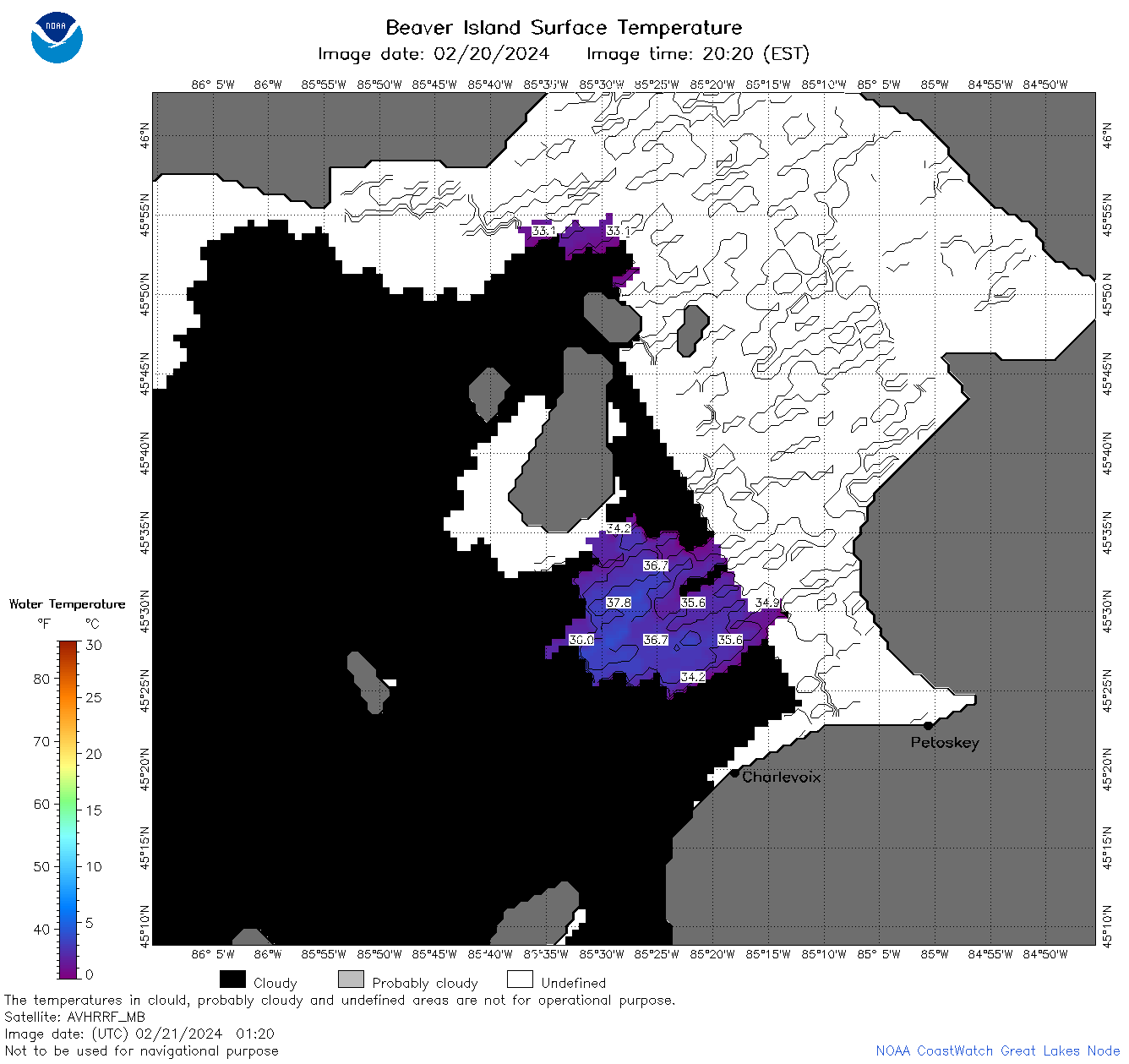Click the 45°20'N latitude label on the right axis
This screenshot has width=1129, height=1064.
(1108, 771)
